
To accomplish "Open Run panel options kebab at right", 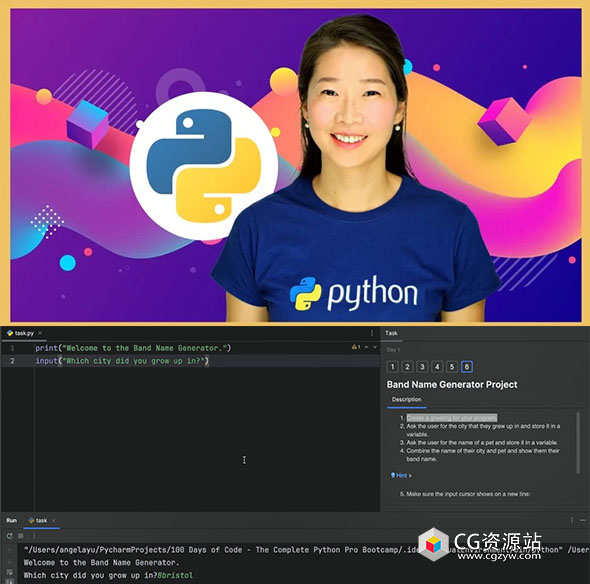I will tap(572, 520).
